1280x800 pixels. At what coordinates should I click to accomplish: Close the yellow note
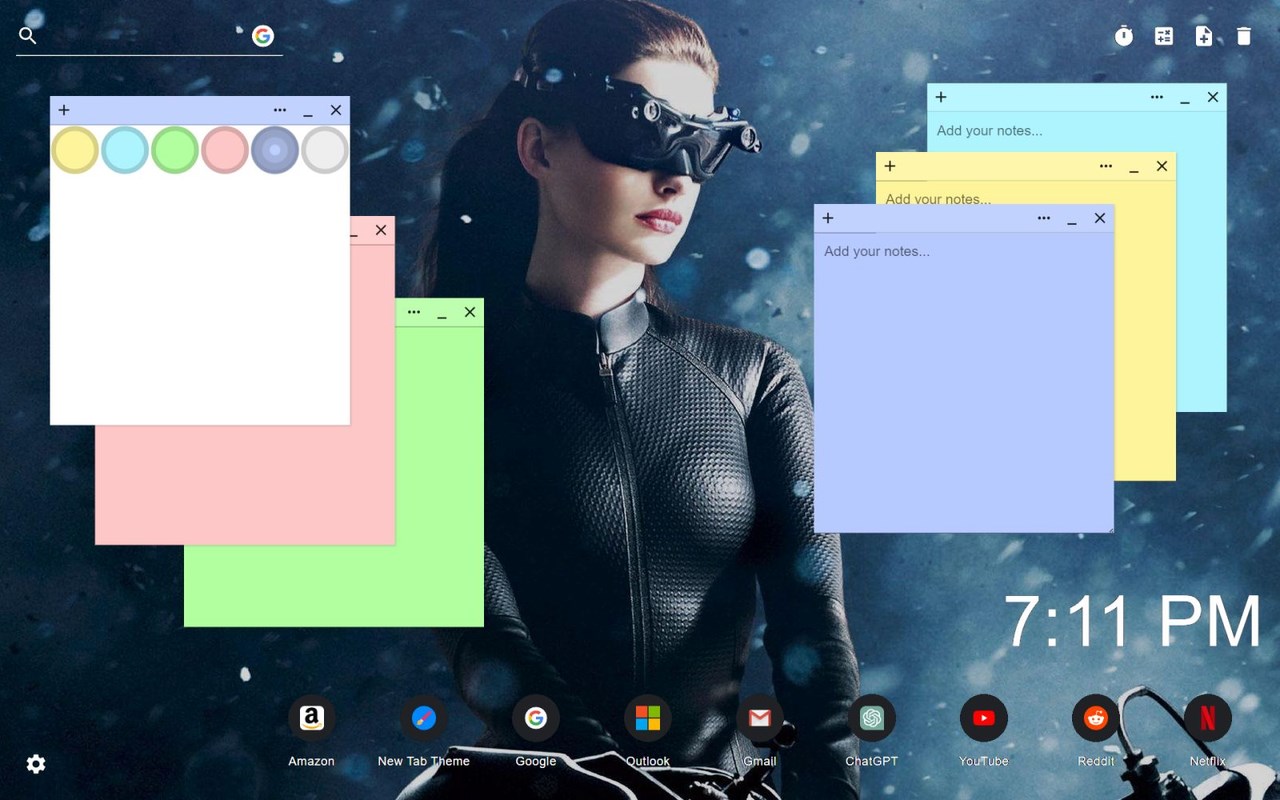(1162, 166)
